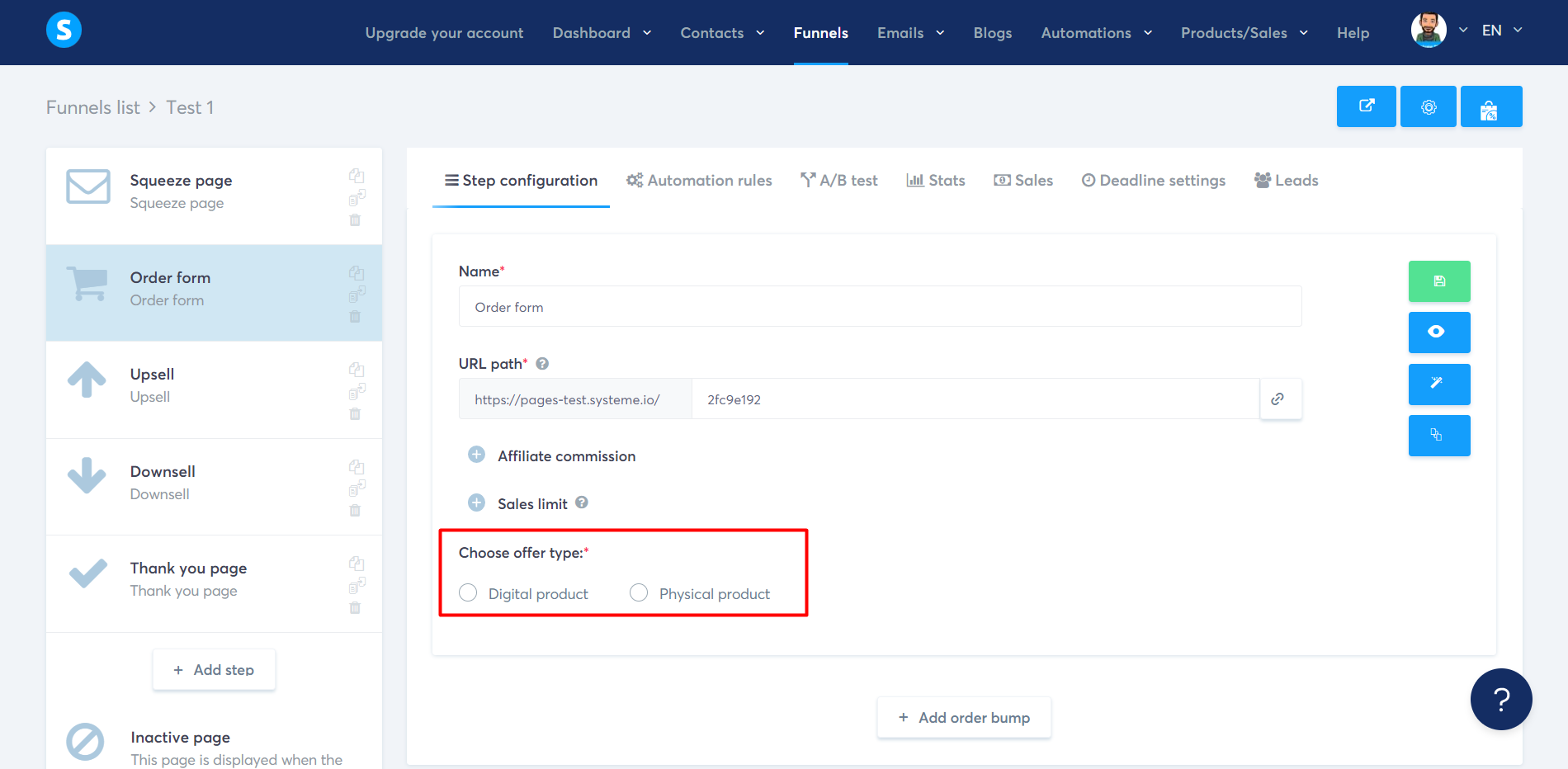Expand the Sales limit section
Image resolution: width=1568 pixels, height=769 pixels.
pyautogui.click(x=476, y=502)
